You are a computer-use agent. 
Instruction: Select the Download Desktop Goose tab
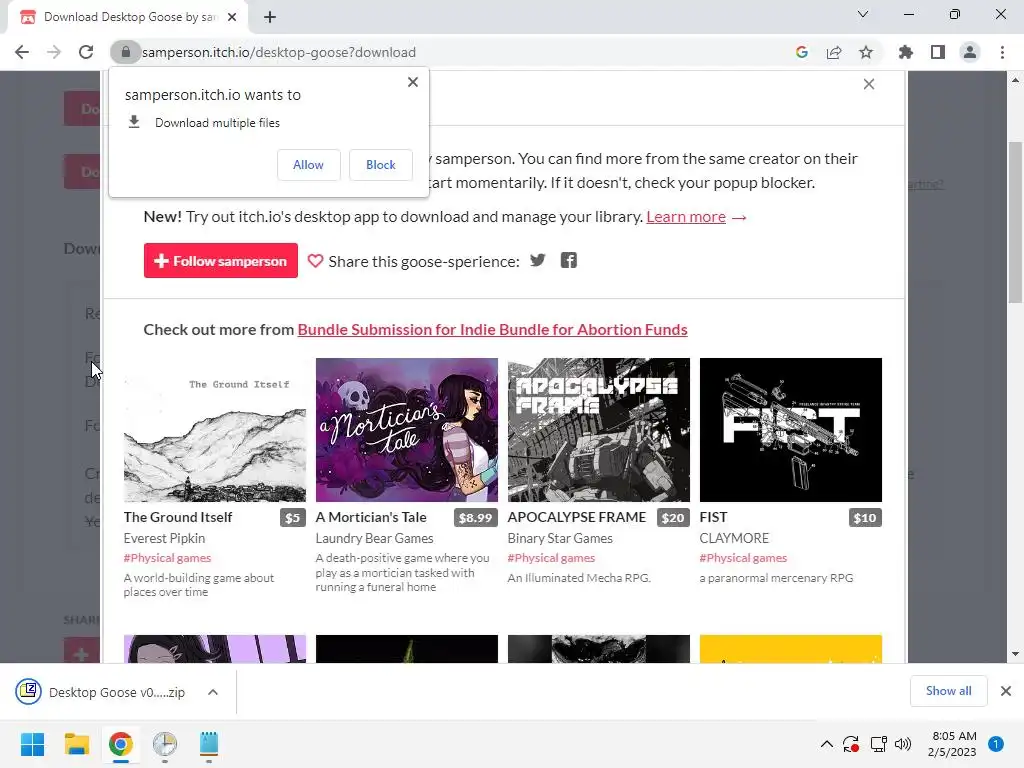click(x=127, y=17)
